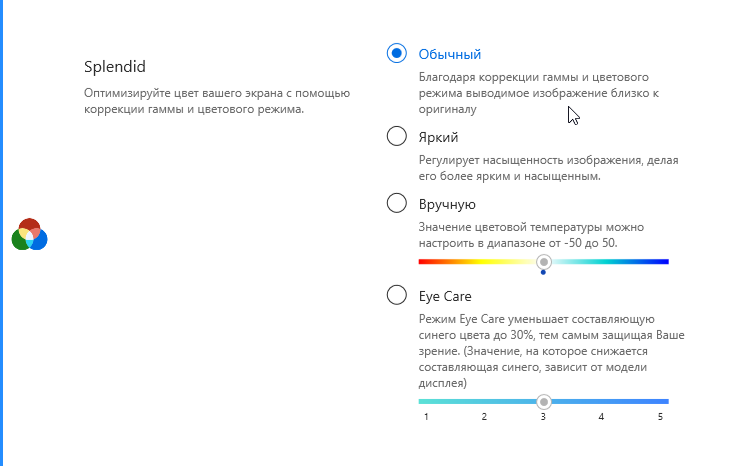Select the Обычный radio button circle
The image size is (748, 466).
(x=397, y=53)
